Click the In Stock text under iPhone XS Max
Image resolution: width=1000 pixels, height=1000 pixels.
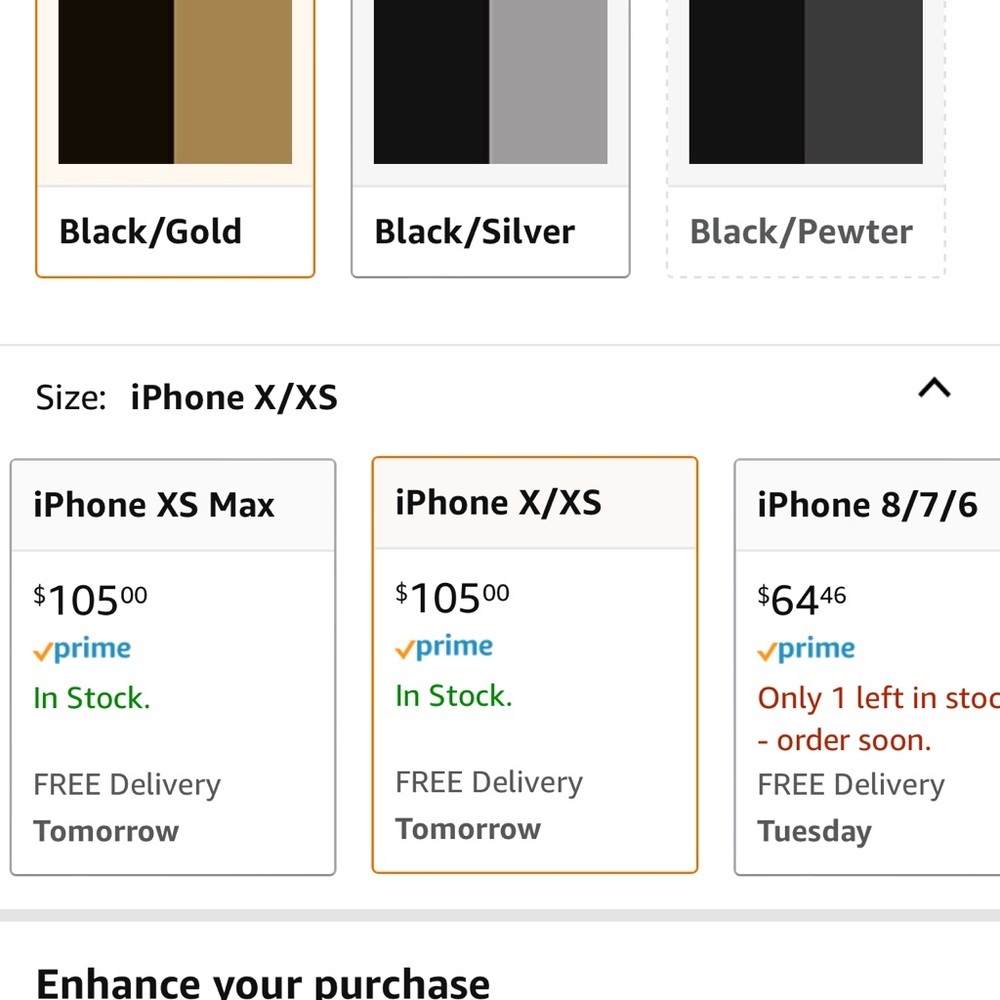tap(91, 698)
